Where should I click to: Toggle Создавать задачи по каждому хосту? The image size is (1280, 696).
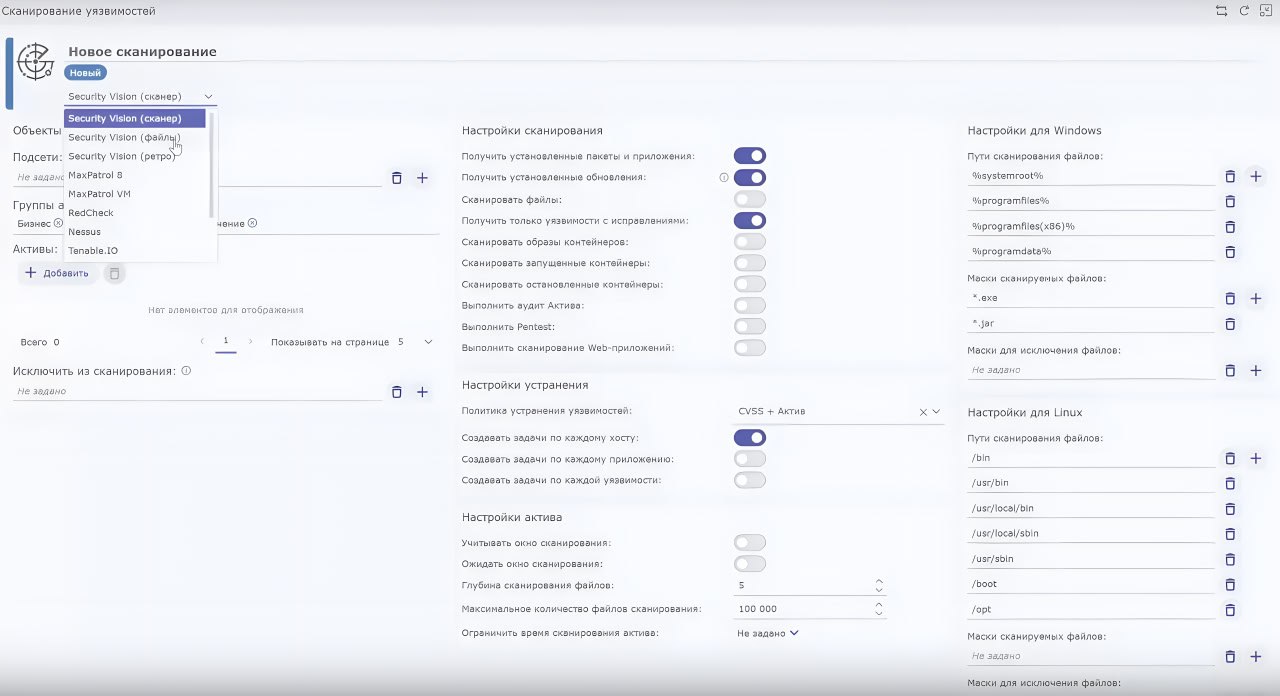pyautogui.click(x=750, y=438)
